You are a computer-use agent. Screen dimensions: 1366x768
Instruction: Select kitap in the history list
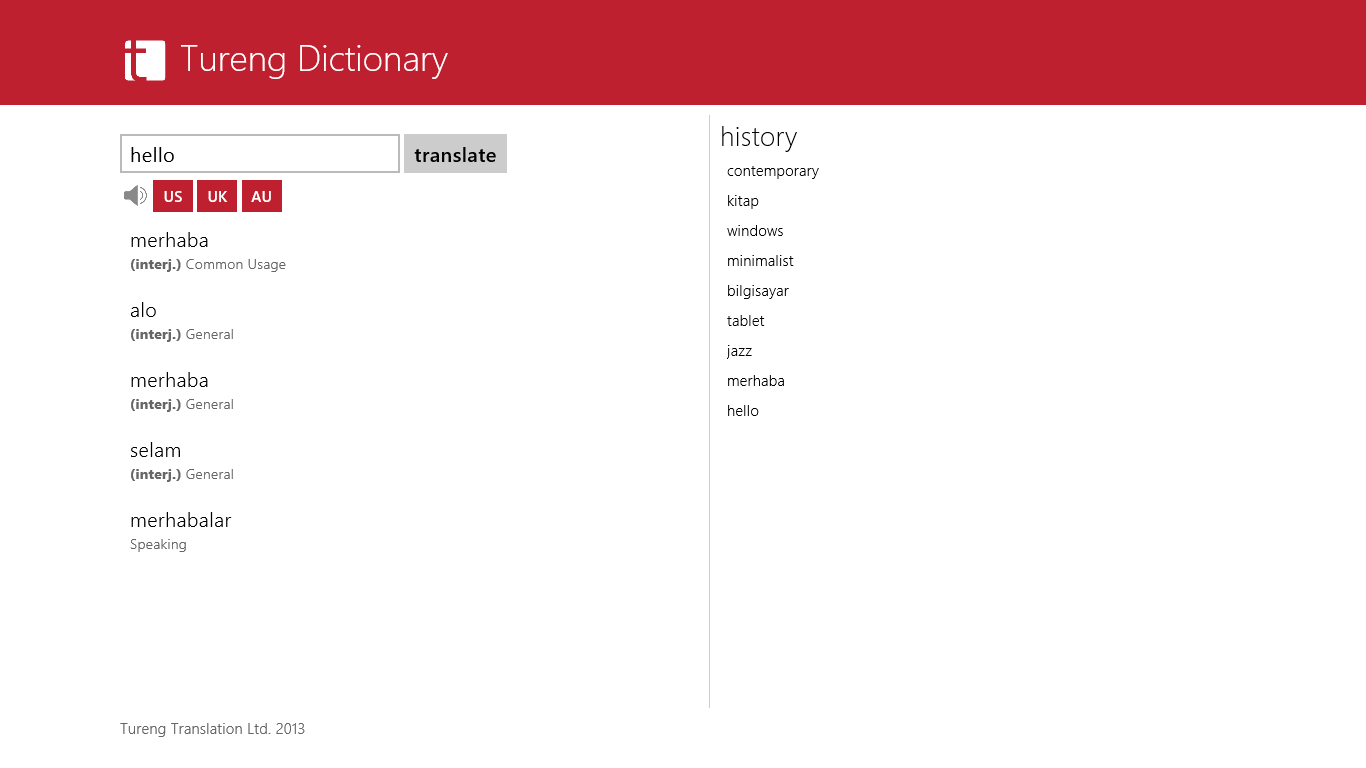pos(742,201)
